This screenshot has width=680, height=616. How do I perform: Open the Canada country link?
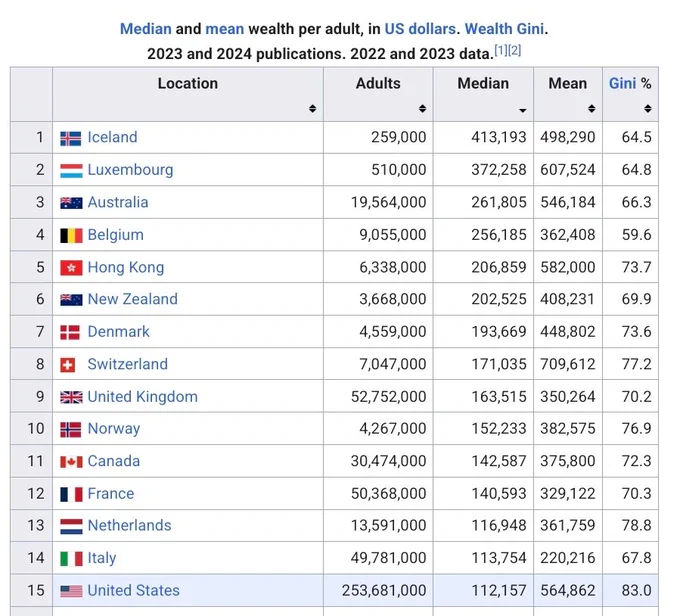point(114,461)
